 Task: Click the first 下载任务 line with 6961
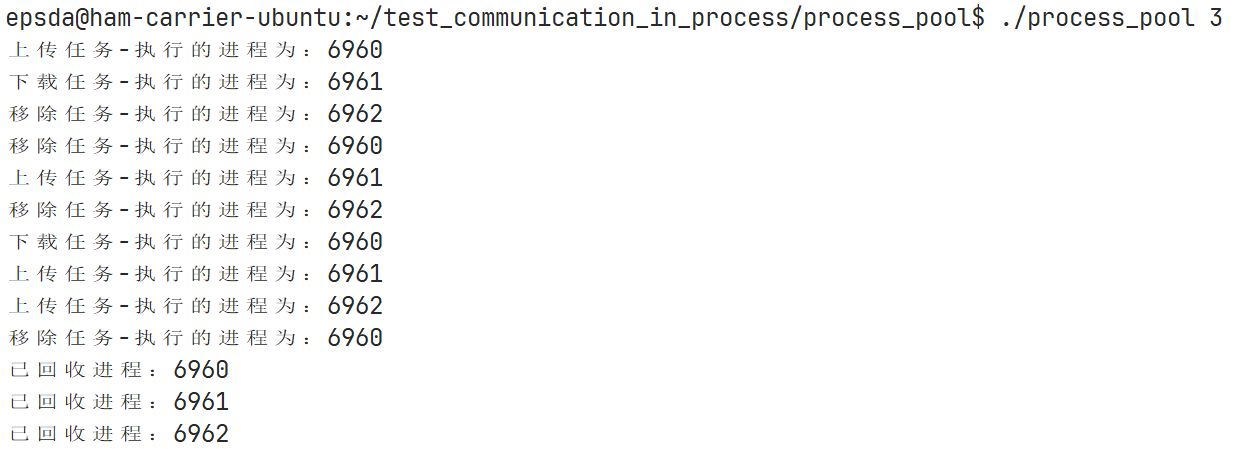point(195,82)
